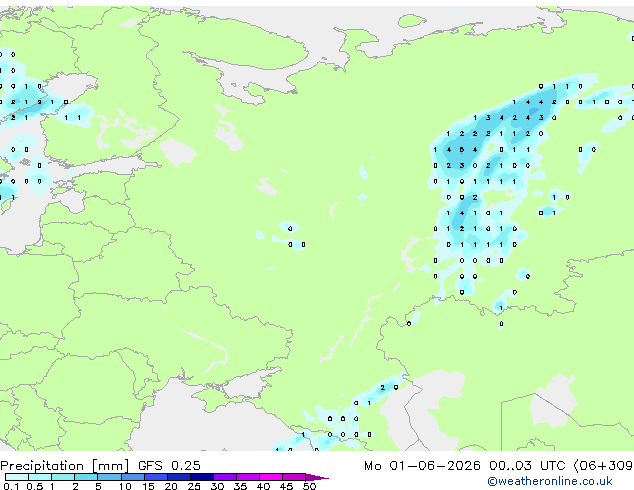Select the 5–10 mm legend color swatch
The height and width of the screenshot is (490, 634).
(x=109, y=477)
